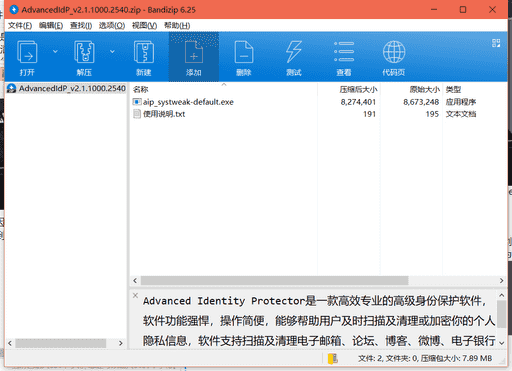This screenshot has height=371, width=512.
Task: Click the New archive (新建) icon
Action: [144, 52]
